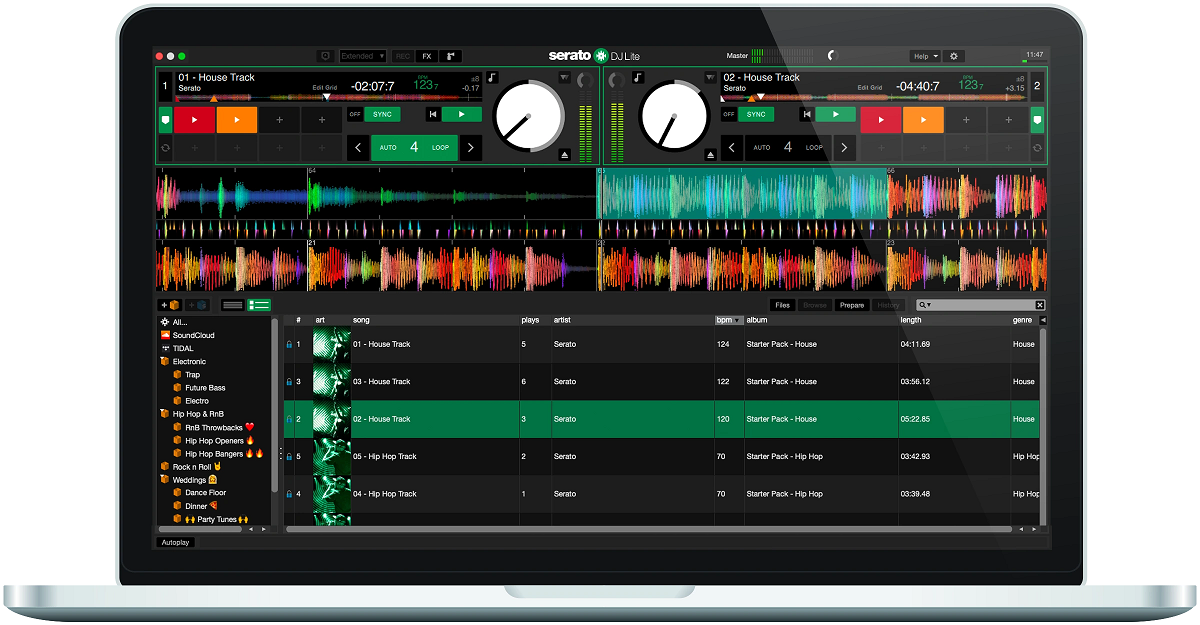This screenshot has height=625, width=1200.
Task: Turn sync OFF on deck 1
Action: [354, 114]
